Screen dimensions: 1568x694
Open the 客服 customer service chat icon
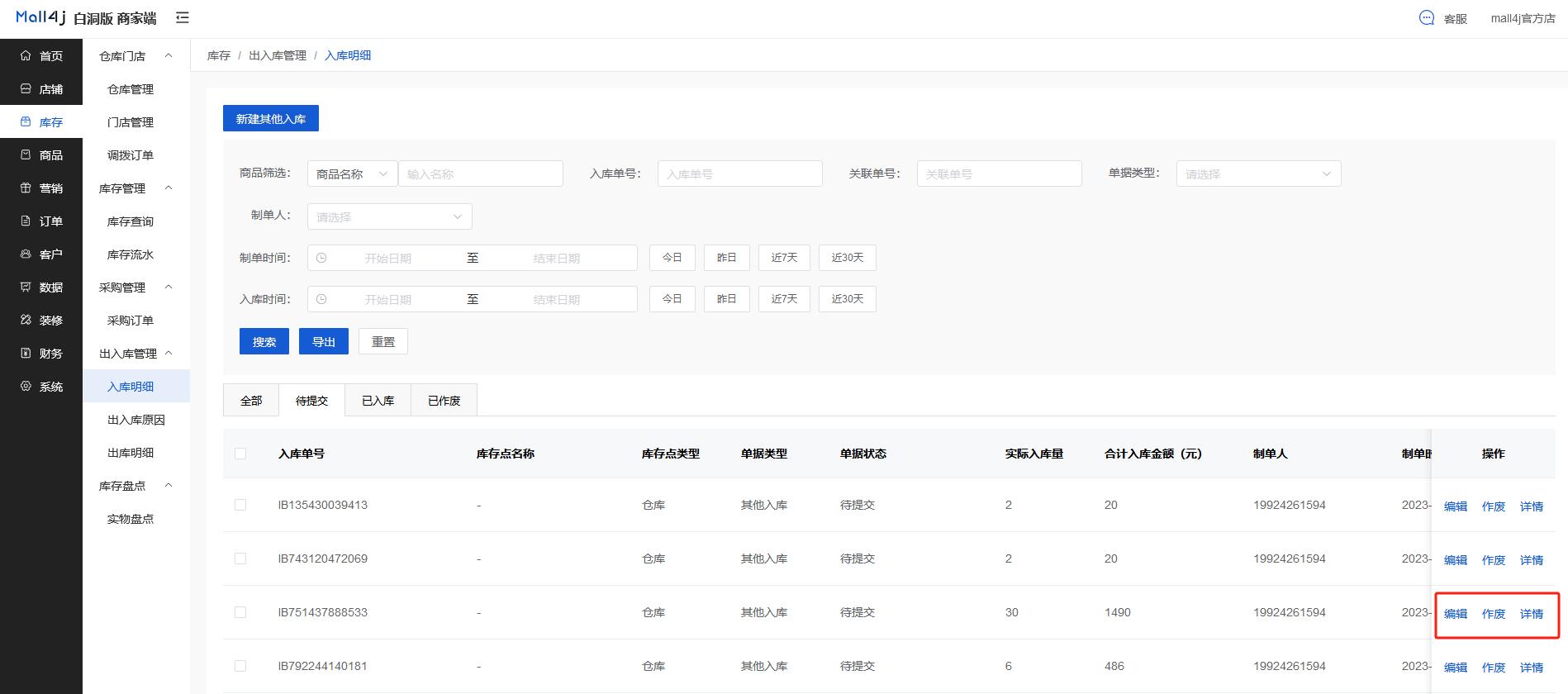click(x=1427, y=17)
